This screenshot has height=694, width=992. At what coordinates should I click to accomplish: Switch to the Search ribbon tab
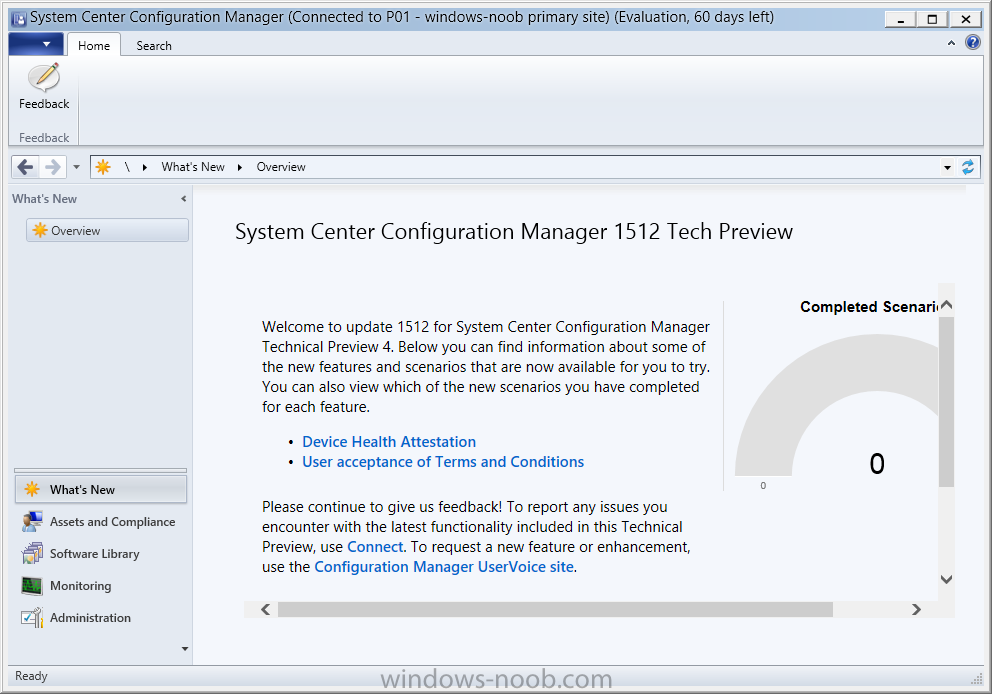[154, 46]
